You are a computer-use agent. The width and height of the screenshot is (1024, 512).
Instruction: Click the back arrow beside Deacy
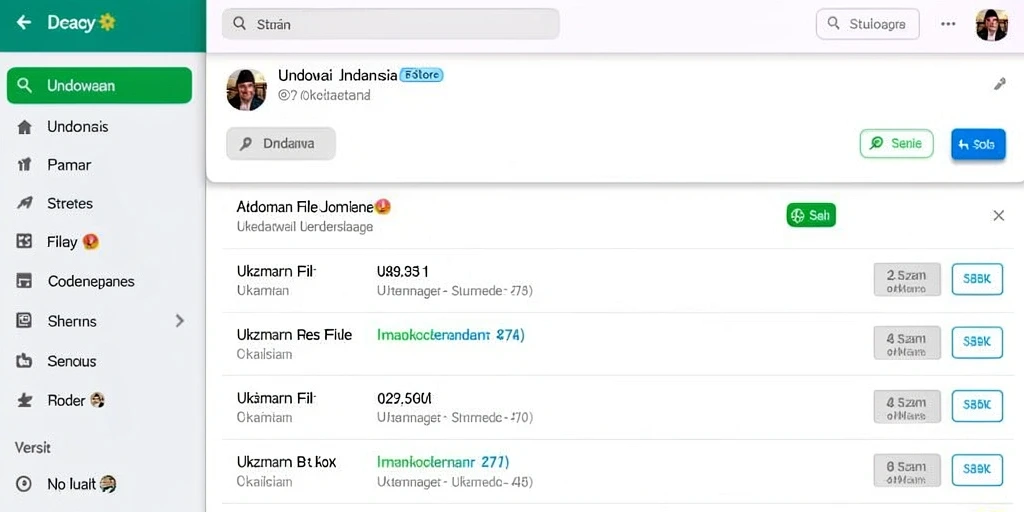(24, 23)
